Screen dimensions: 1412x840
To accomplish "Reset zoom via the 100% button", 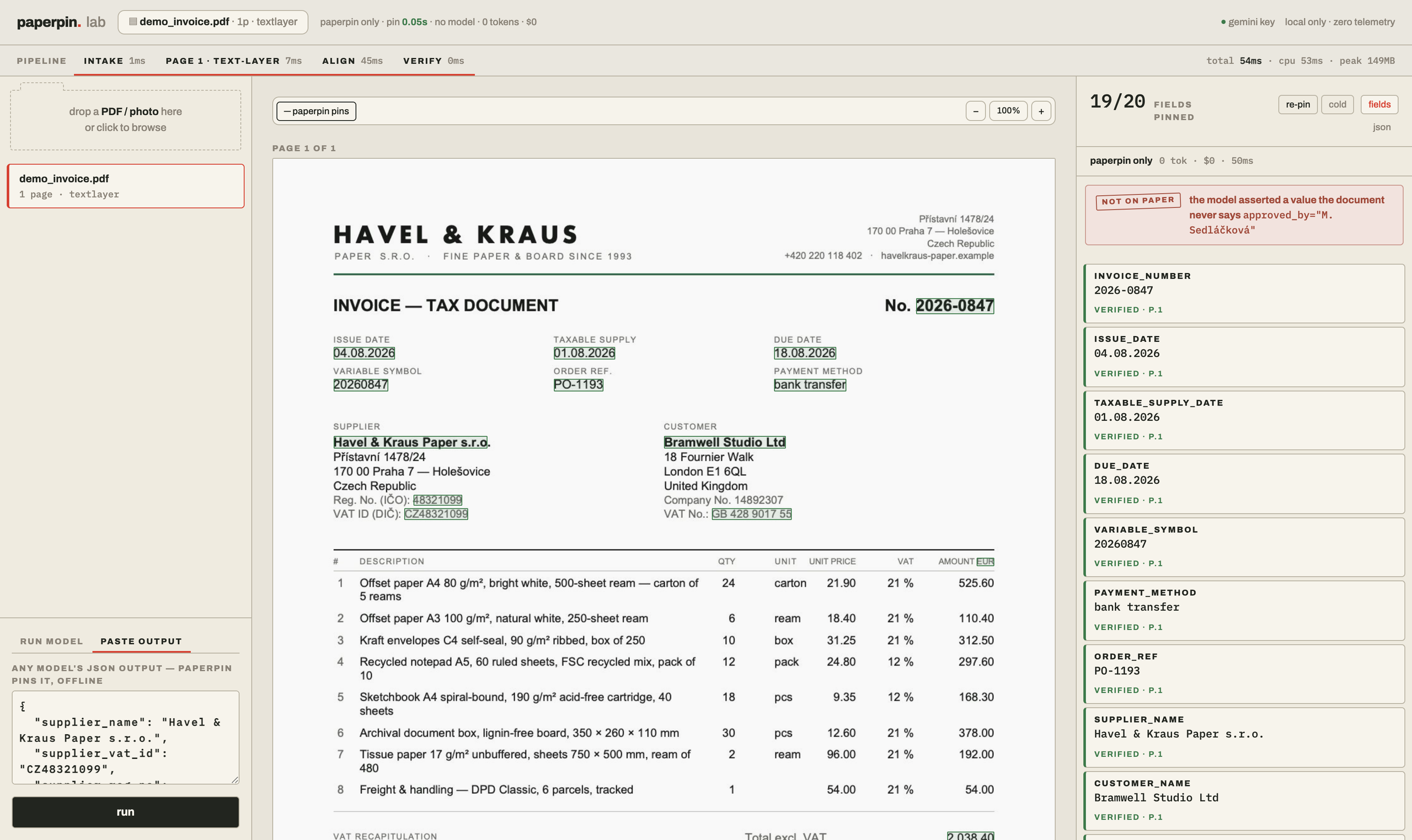I will 1007,111.
